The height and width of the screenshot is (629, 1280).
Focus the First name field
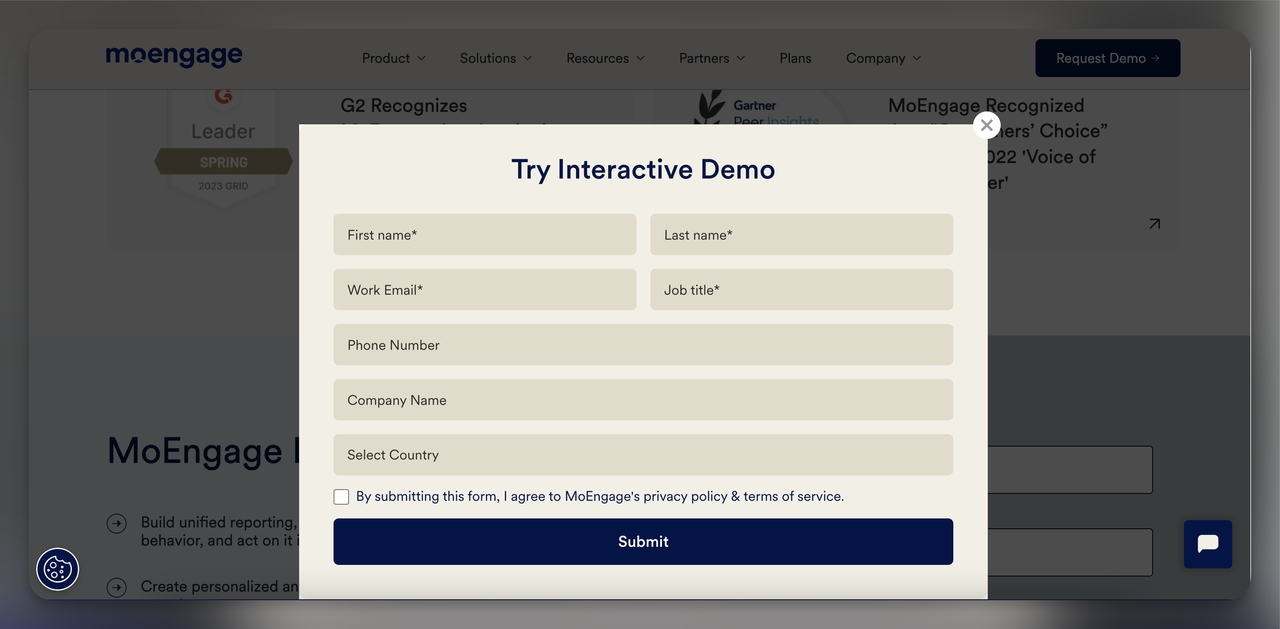(485, 235)
